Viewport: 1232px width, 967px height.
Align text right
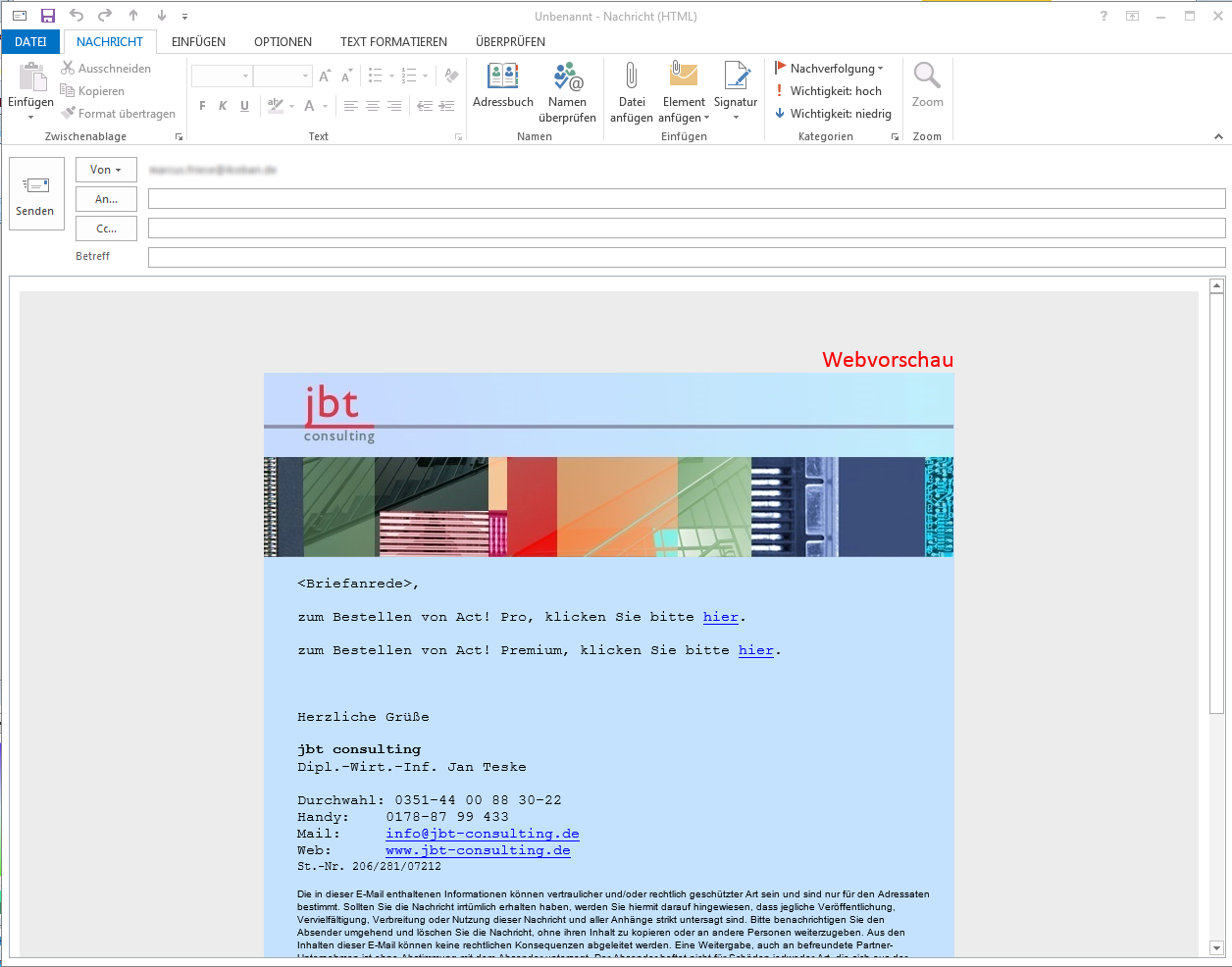tap(393, 106)
